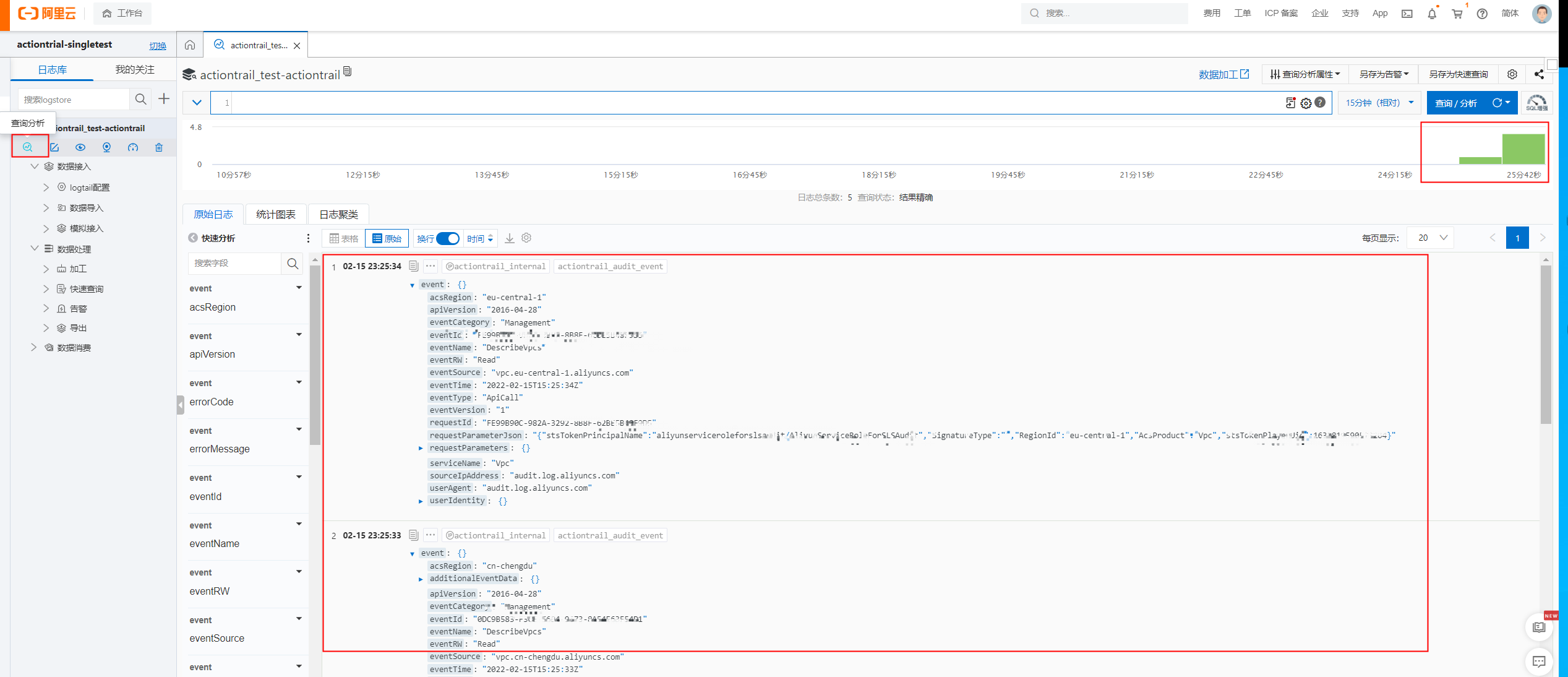Screen dimensions: 1568x677
Task: Search fields with magnifier in quick analysis
Action: point(293,264)
